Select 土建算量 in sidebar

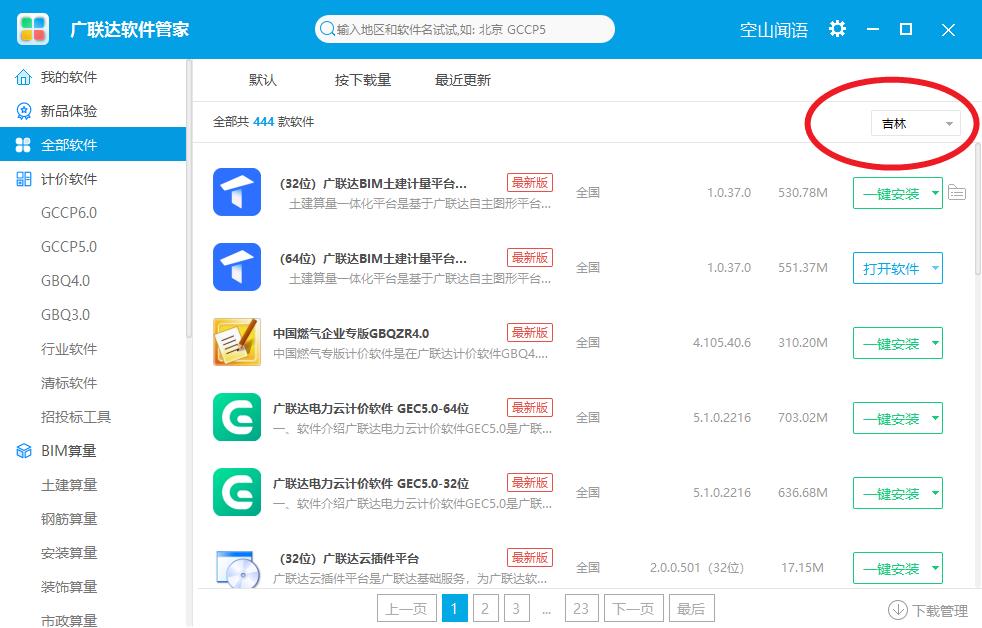click(x=69, y=485)
